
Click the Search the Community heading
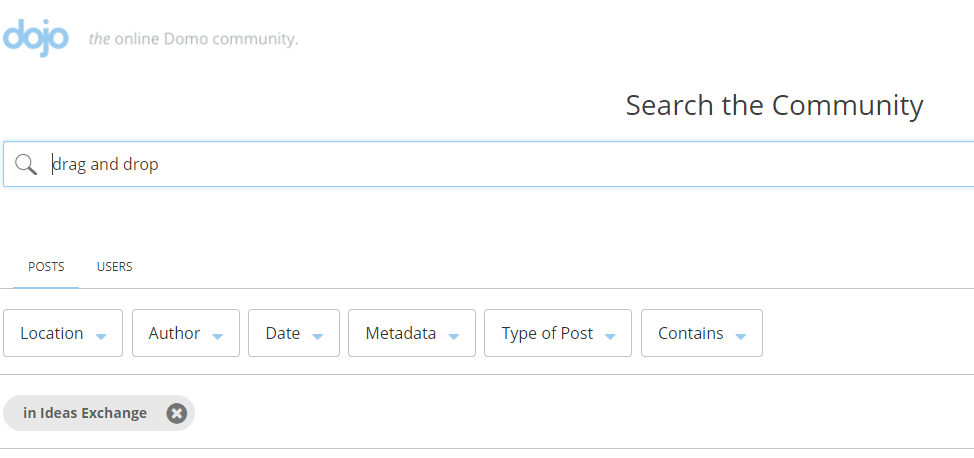774,105
